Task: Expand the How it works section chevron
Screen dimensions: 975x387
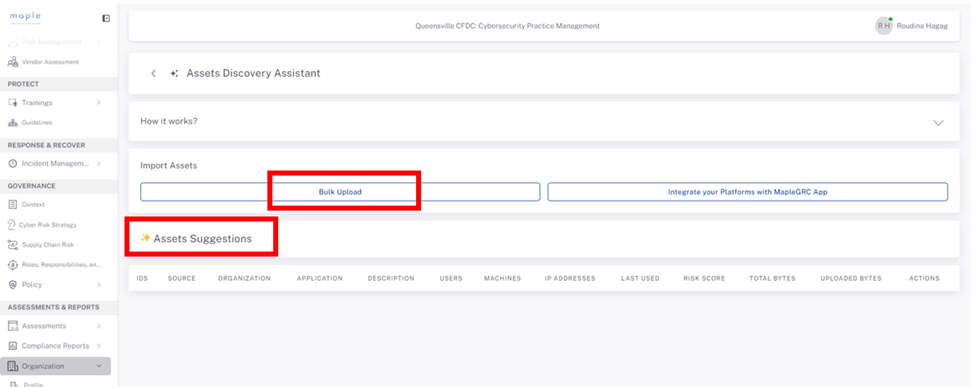Action: pyautogui.click(x=938, y=123)
